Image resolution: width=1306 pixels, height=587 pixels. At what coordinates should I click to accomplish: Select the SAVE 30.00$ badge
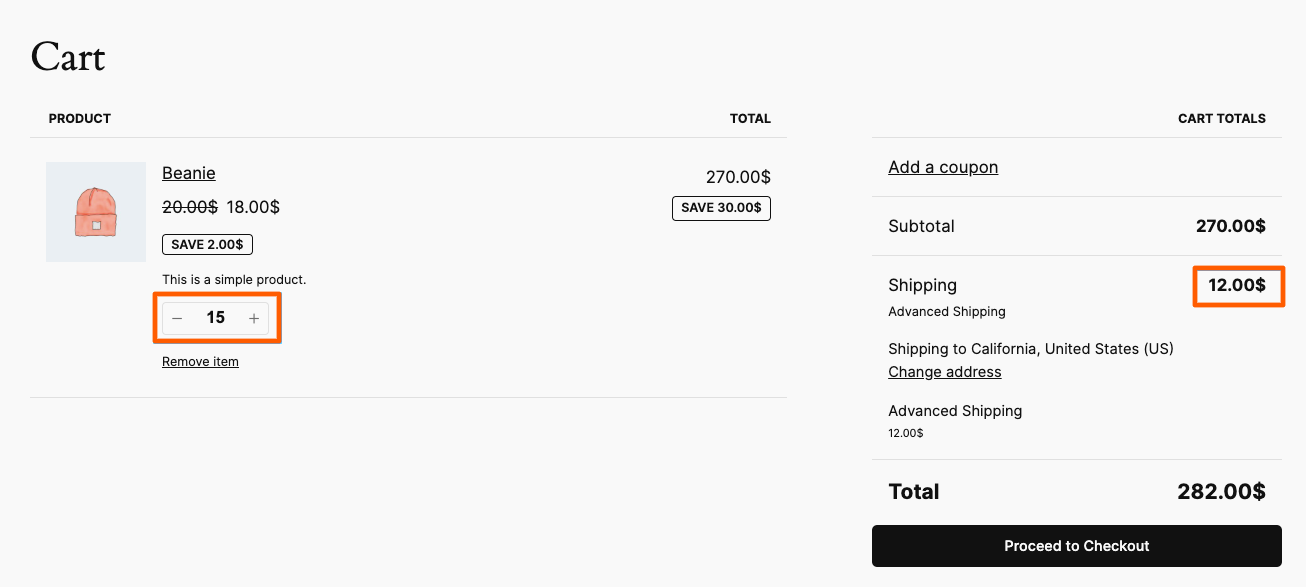pyautogui.click(x=721, y=208)
